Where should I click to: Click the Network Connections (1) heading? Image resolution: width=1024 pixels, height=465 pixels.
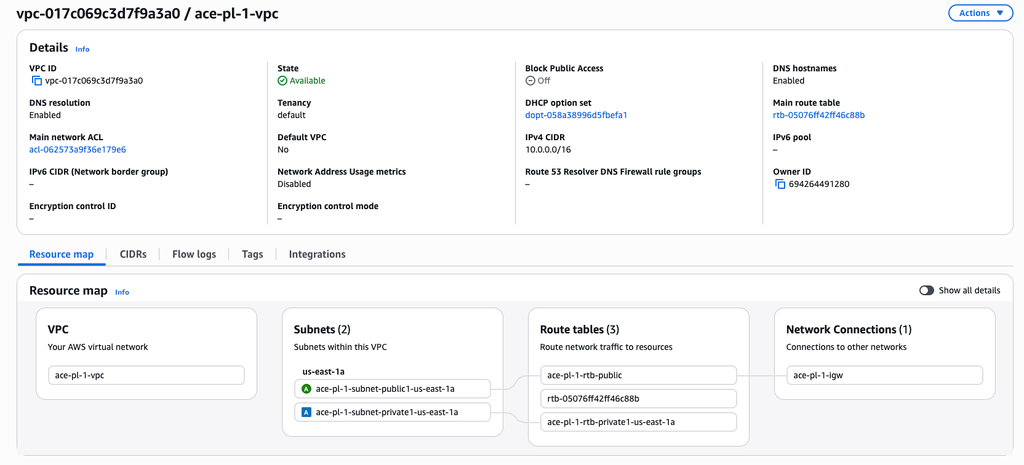(849, 330)
